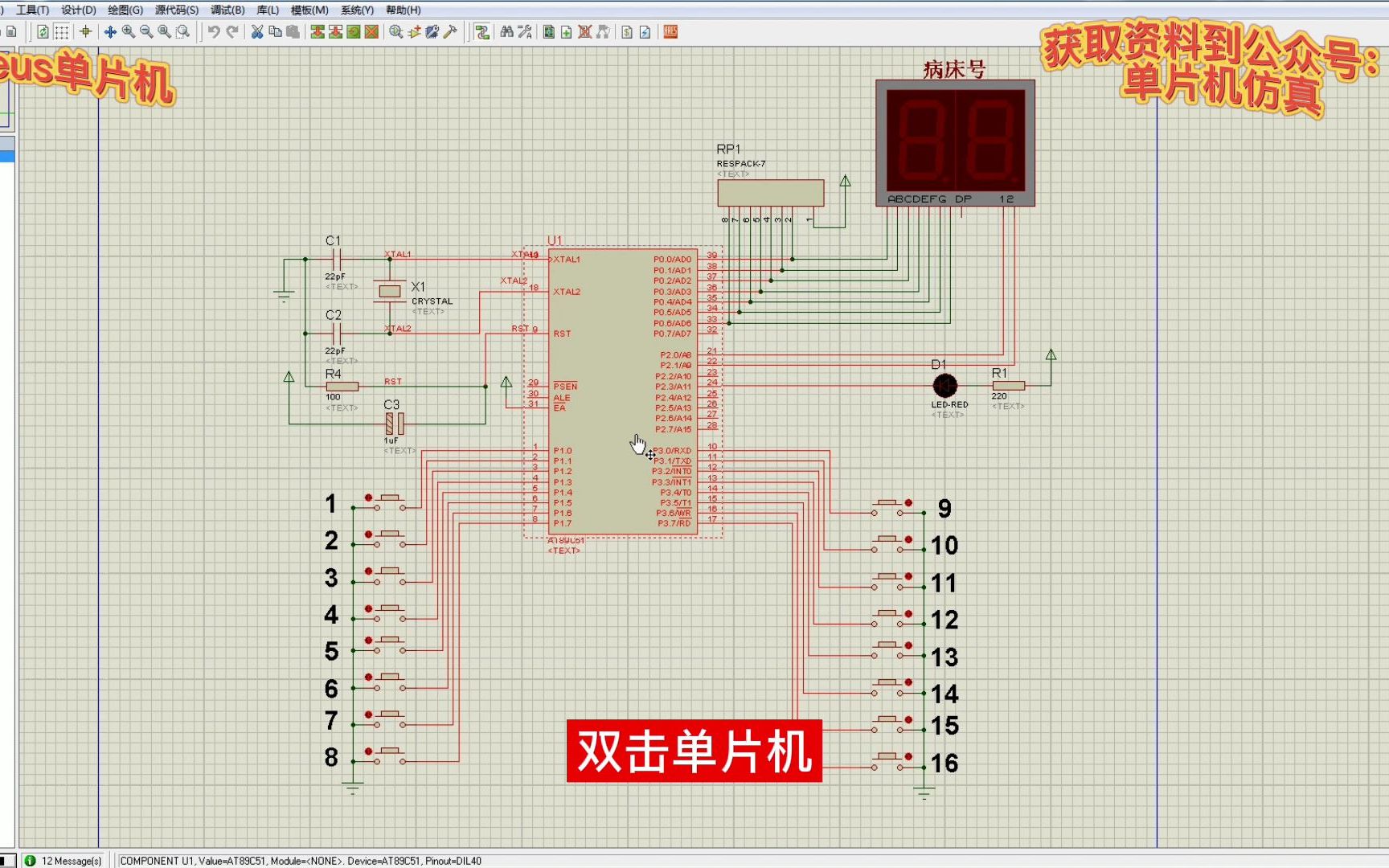Click the decompose hammer icon

click(x=451, y=31)
